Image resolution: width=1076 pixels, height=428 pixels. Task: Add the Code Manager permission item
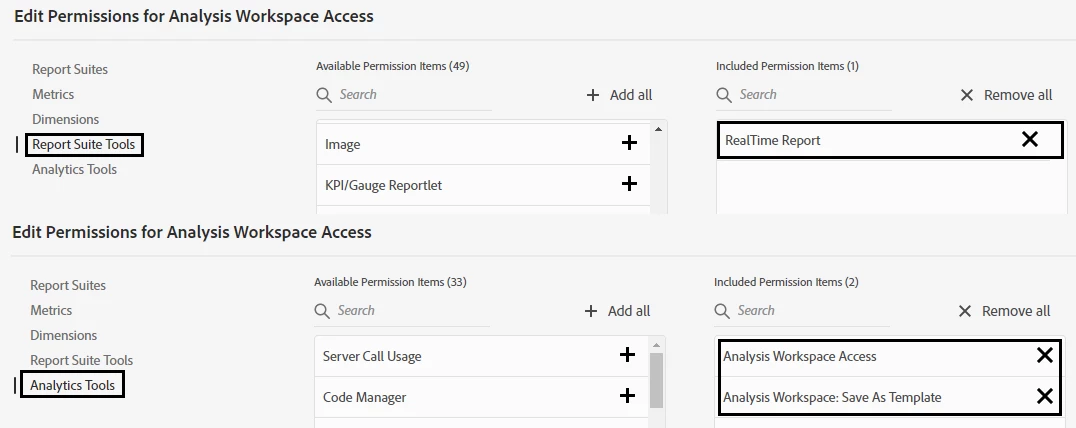click(x=627, y=396)
